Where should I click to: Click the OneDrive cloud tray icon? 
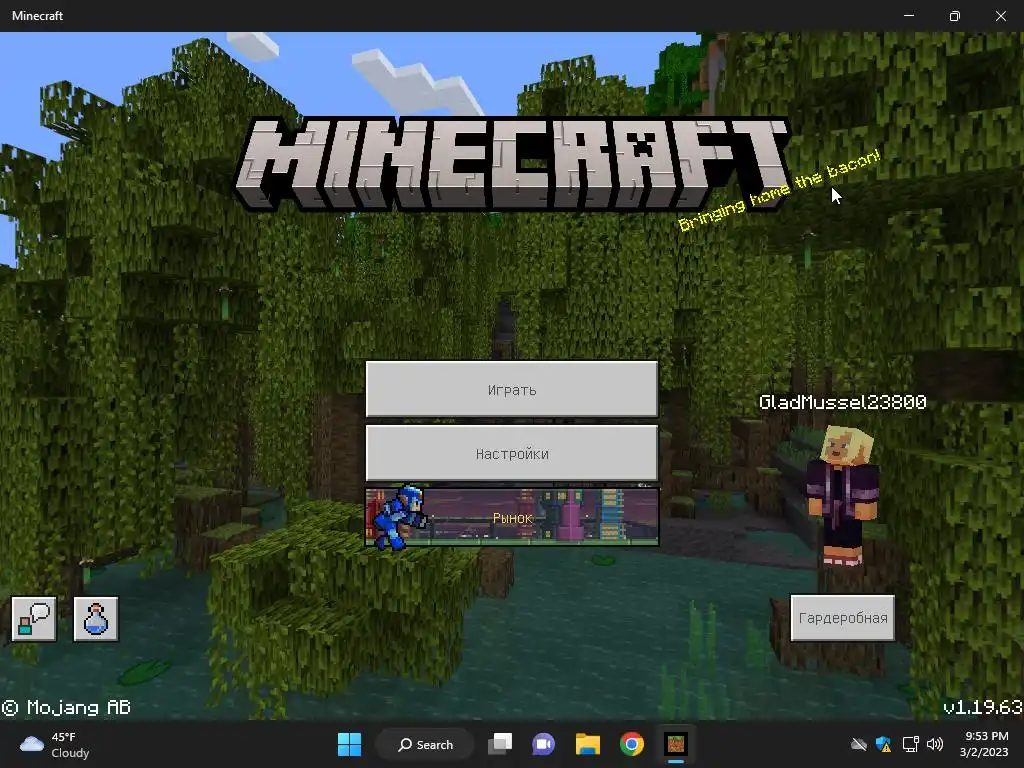859,744
